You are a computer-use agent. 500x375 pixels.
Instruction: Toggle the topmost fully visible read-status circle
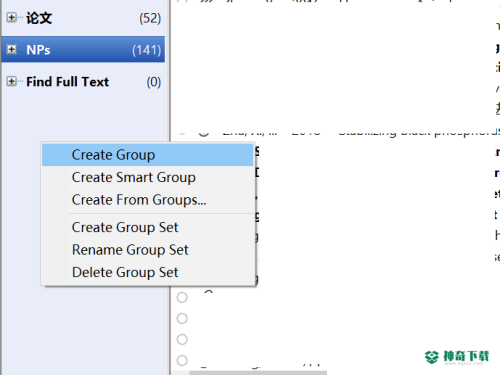182,297
